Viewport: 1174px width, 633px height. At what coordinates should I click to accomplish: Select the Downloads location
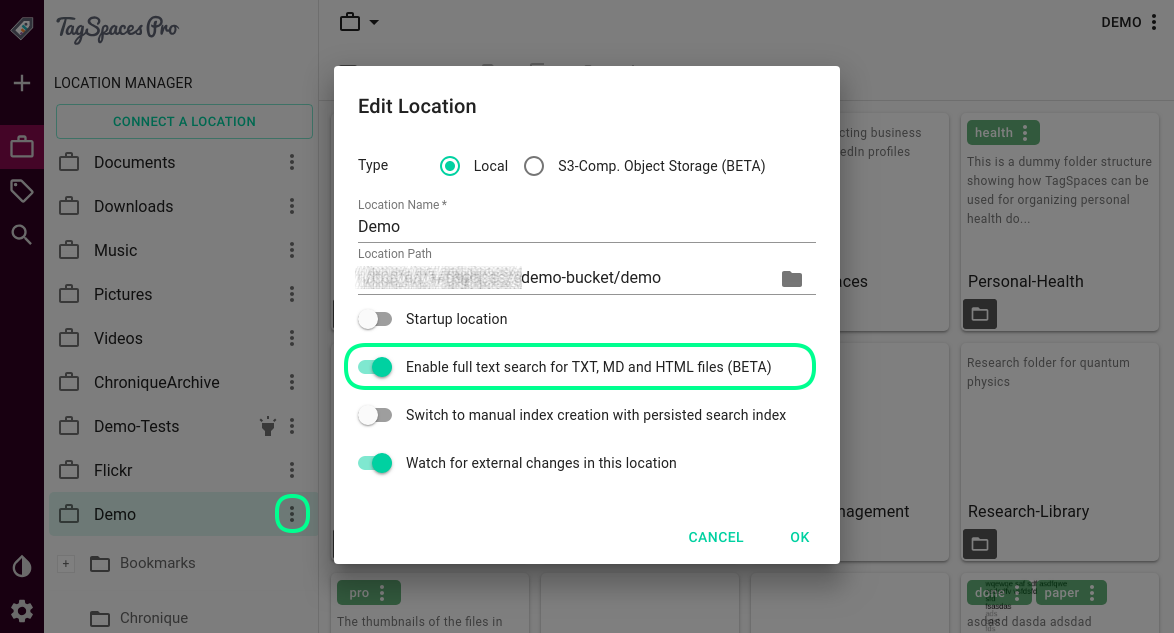click(133, 206)
